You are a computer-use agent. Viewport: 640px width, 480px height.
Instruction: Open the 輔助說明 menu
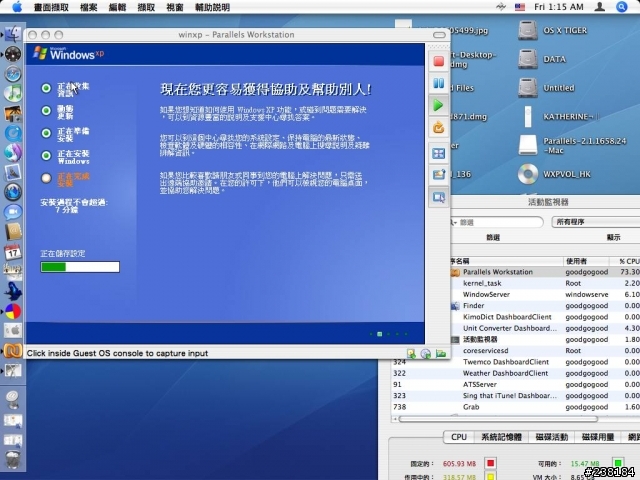tap(213, 7)
